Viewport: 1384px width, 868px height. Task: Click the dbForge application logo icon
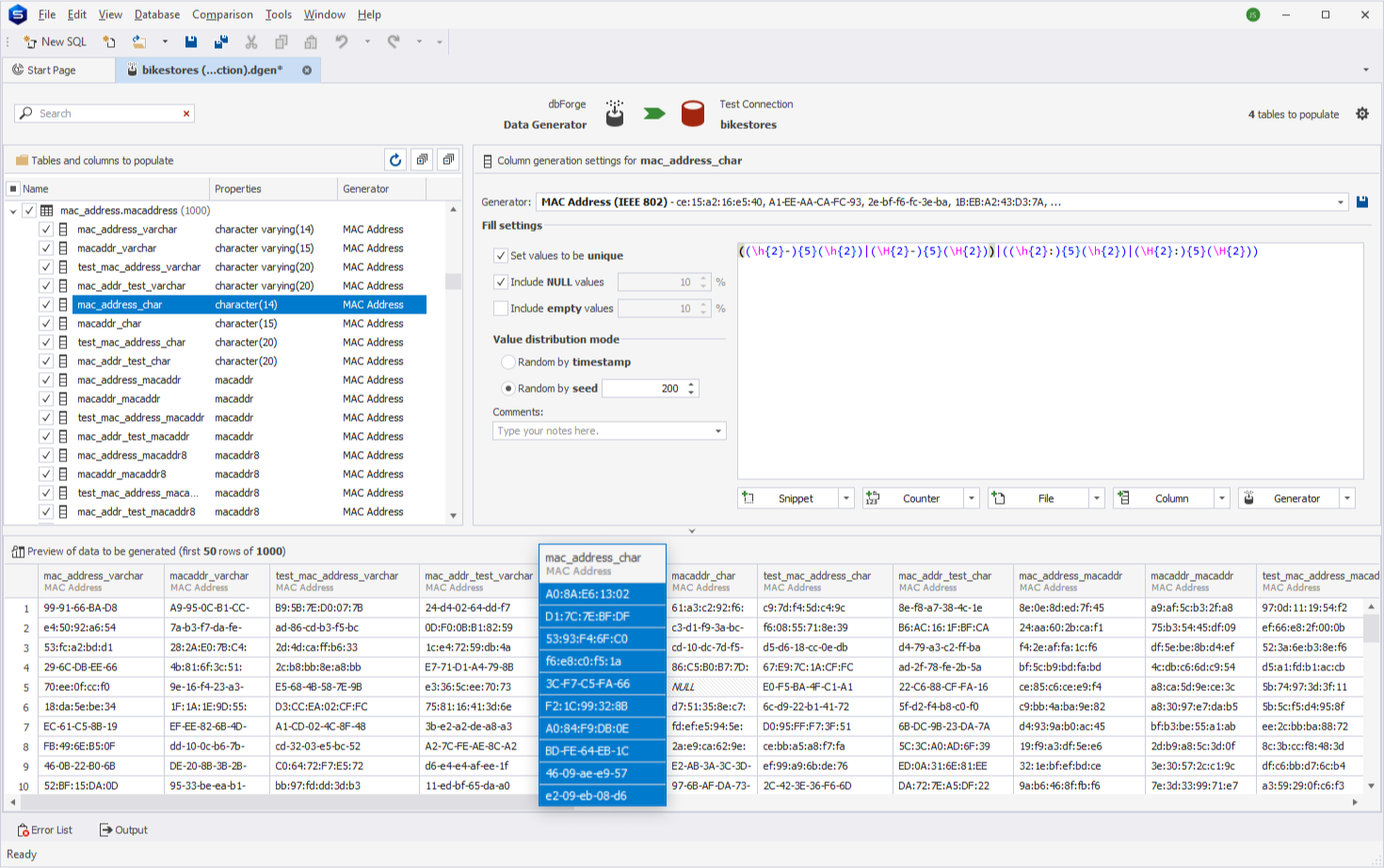17,14
